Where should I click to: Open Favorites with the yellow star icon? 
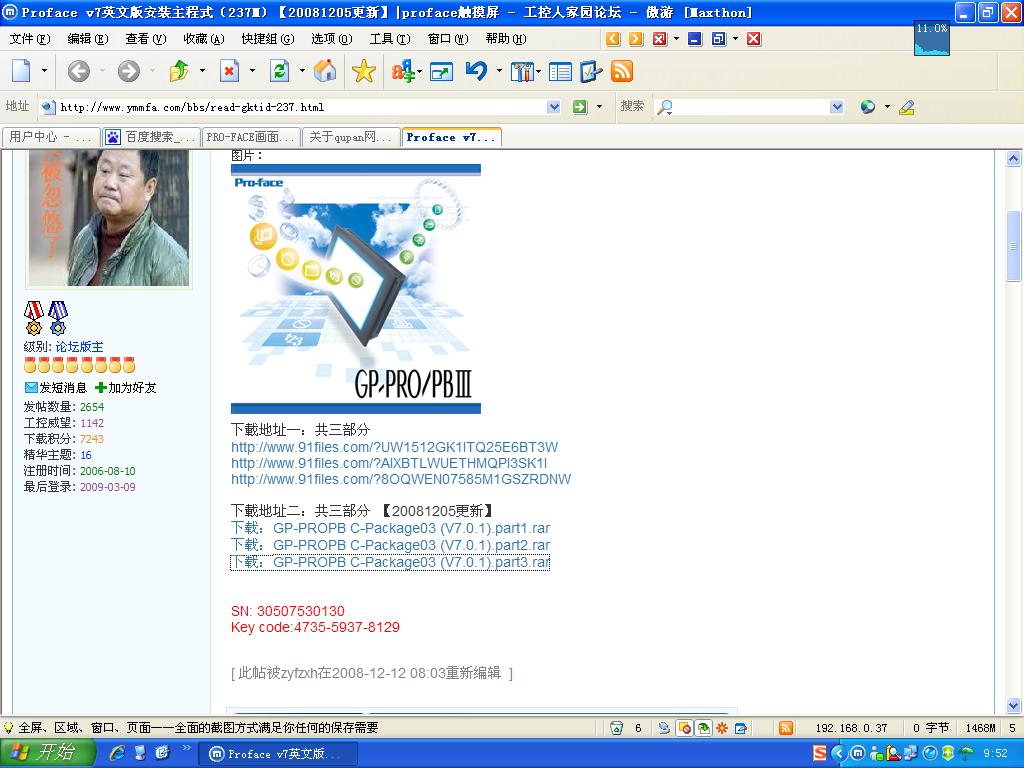[x=363, y=71]
